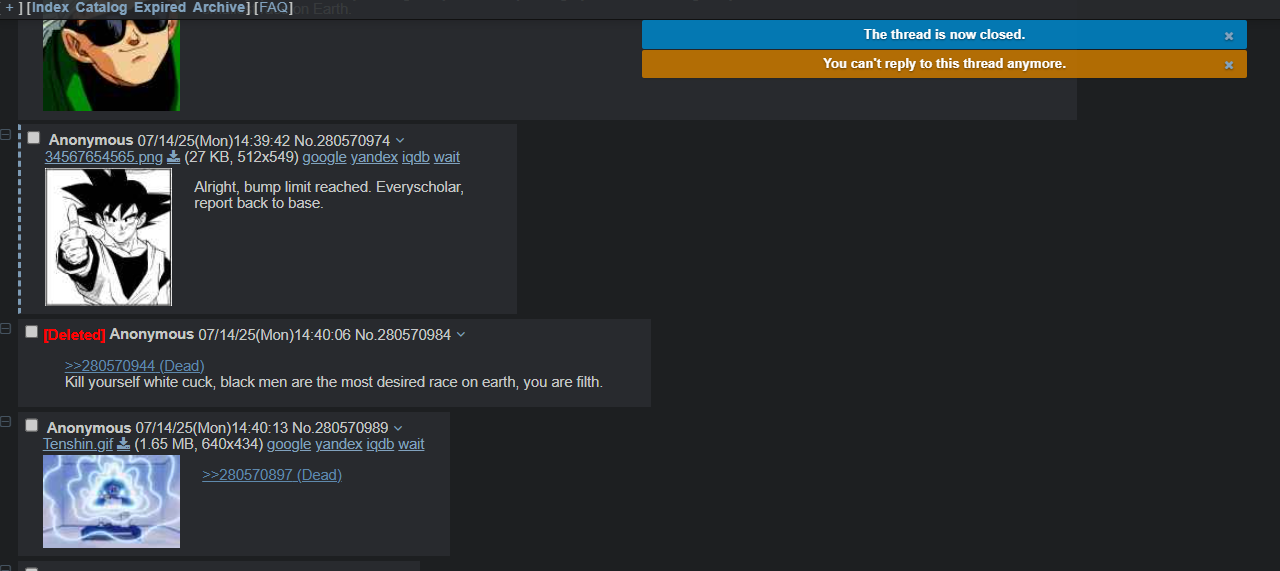Expand the Tenshin.gif thumbnail

[111, 502]
